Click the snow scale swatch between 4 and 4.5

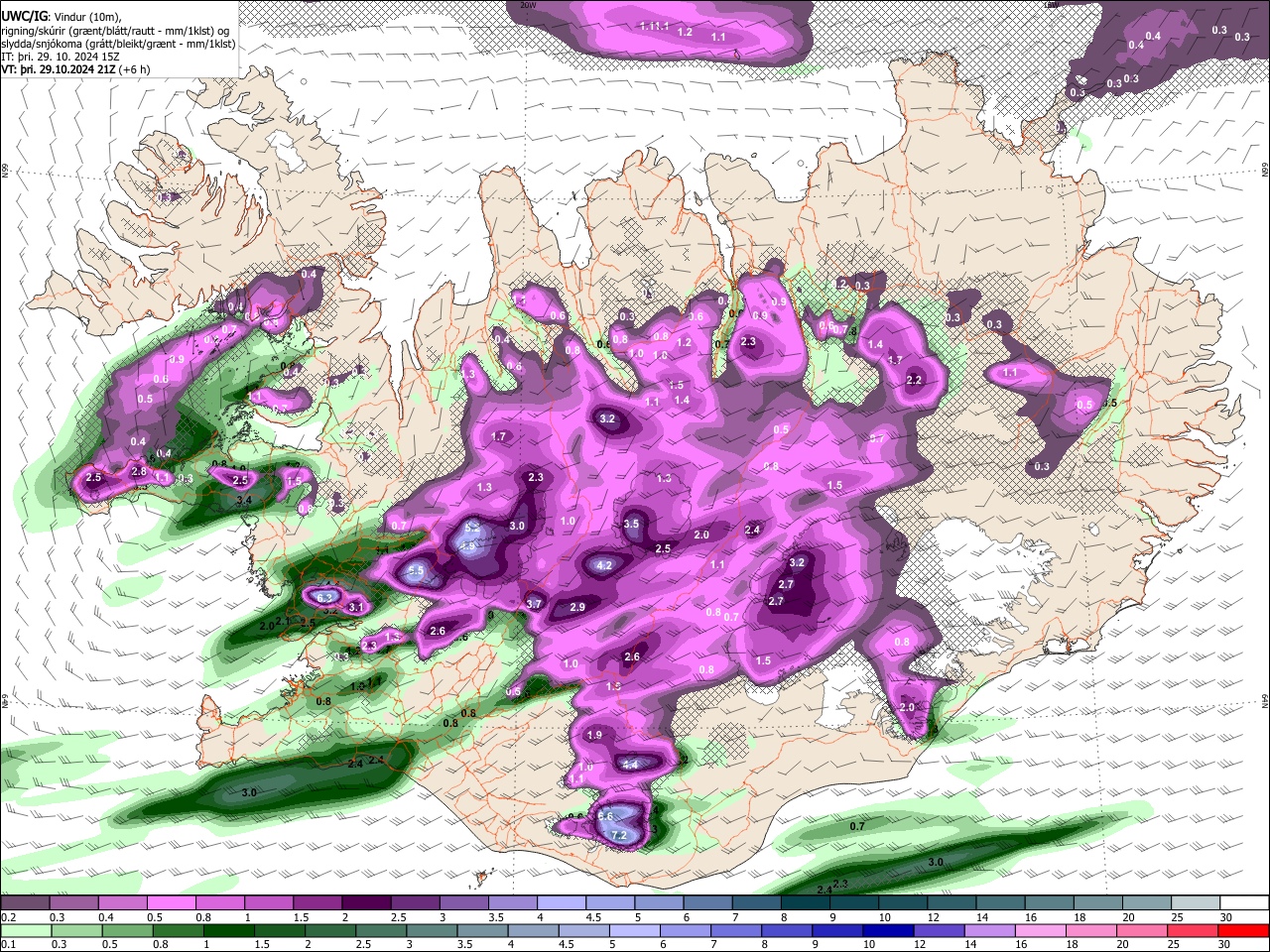[561, 903]
